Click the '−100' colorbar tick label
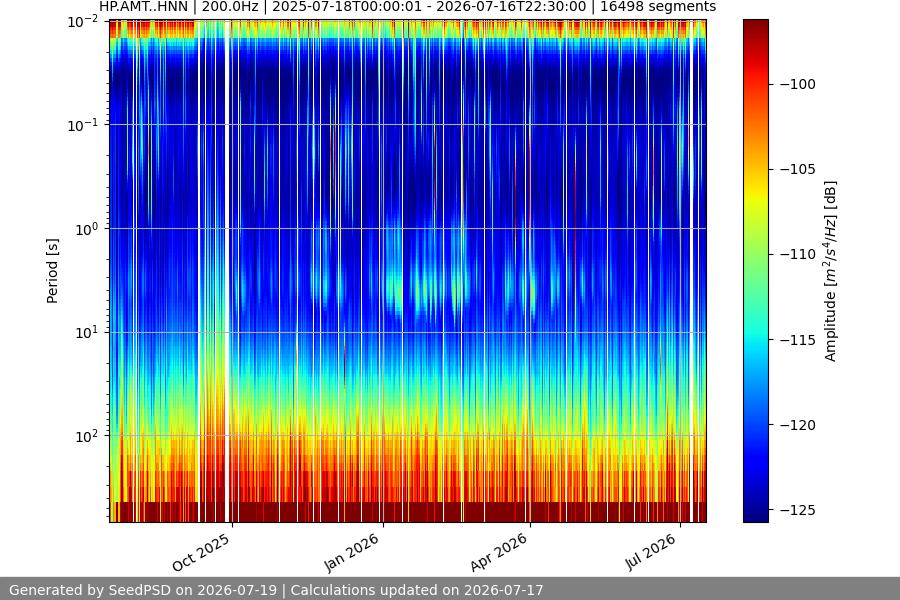 click(x=798, y=84)
